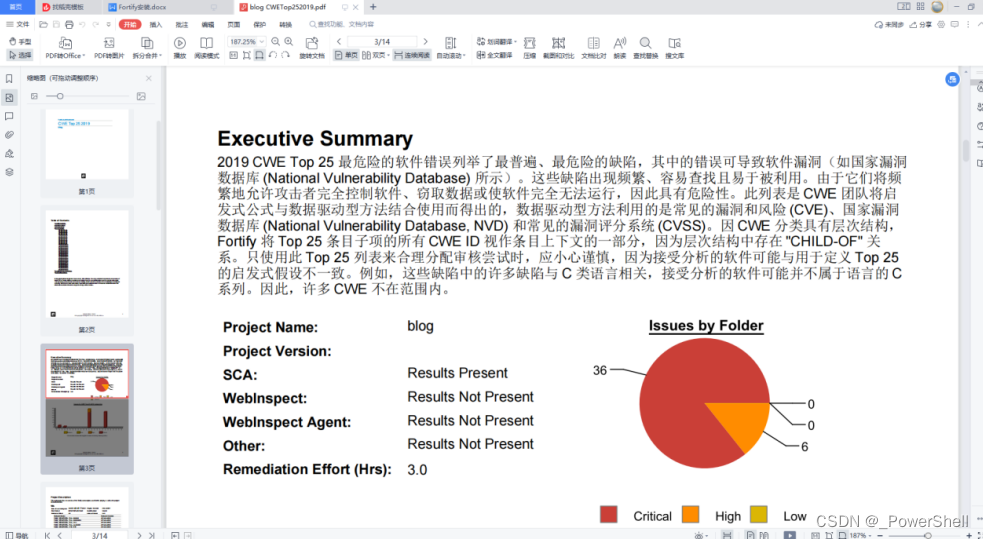Viewport: 983px width, 539px height.
Task: Rotate the page counterclockwise
Action: coord(273,55)
